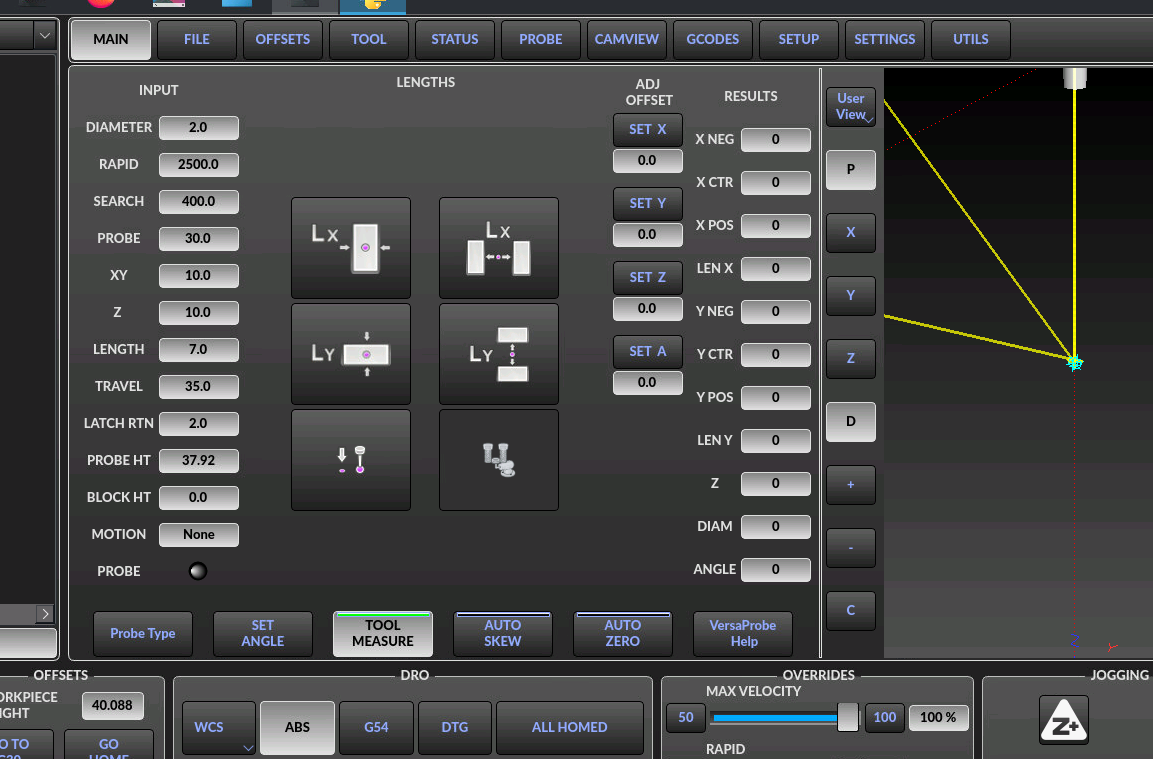Click the SET ANGLE button

tap(263, 633)
